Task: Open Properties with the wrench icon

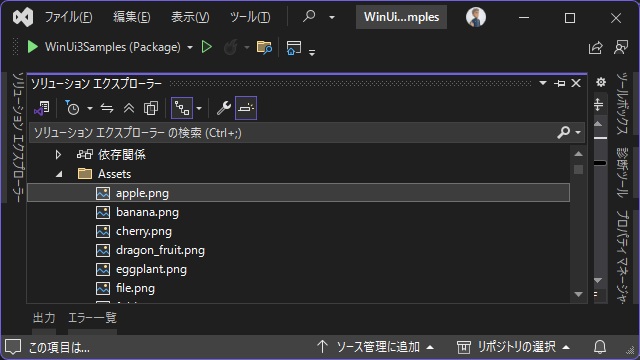Action: point(224,108)
